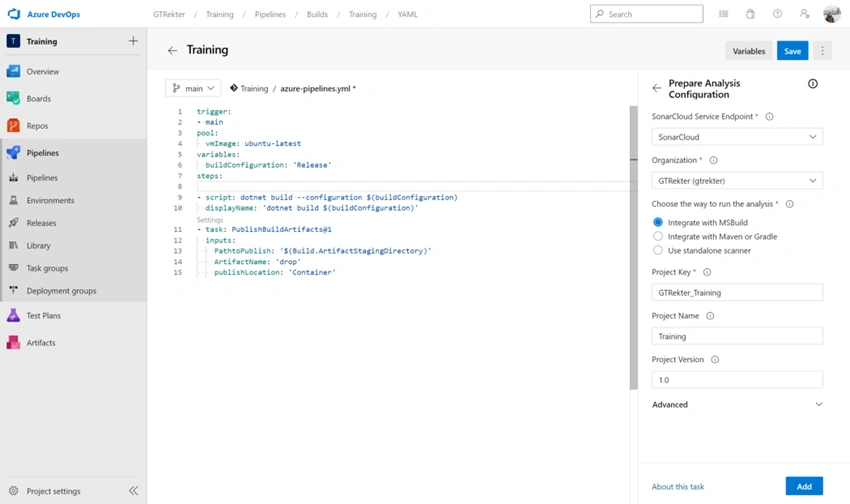Show info for Project Name
This screenshot has width=850, height=504.
[710, 316]
